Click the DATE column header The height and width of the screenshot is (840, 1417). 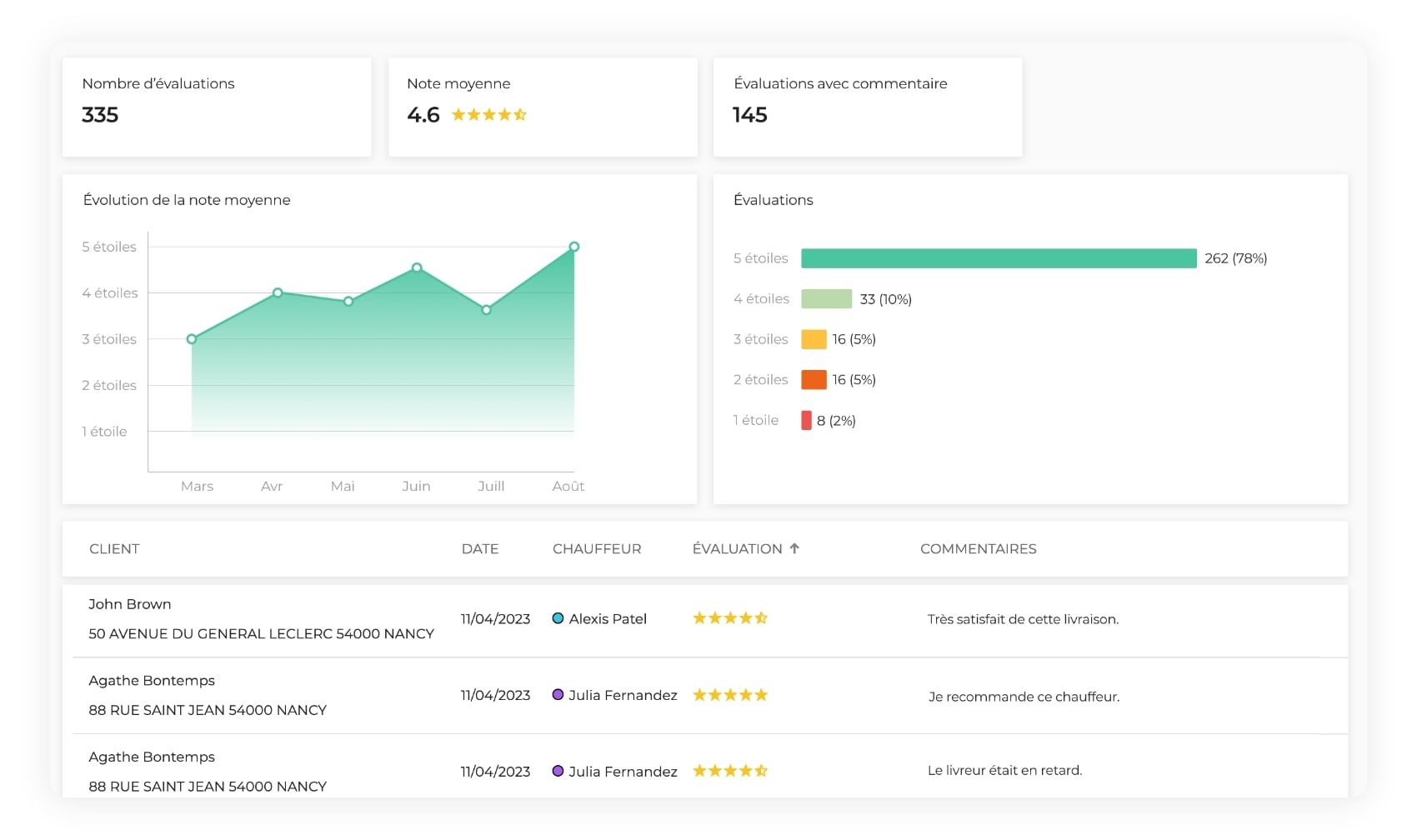[480, 548]
